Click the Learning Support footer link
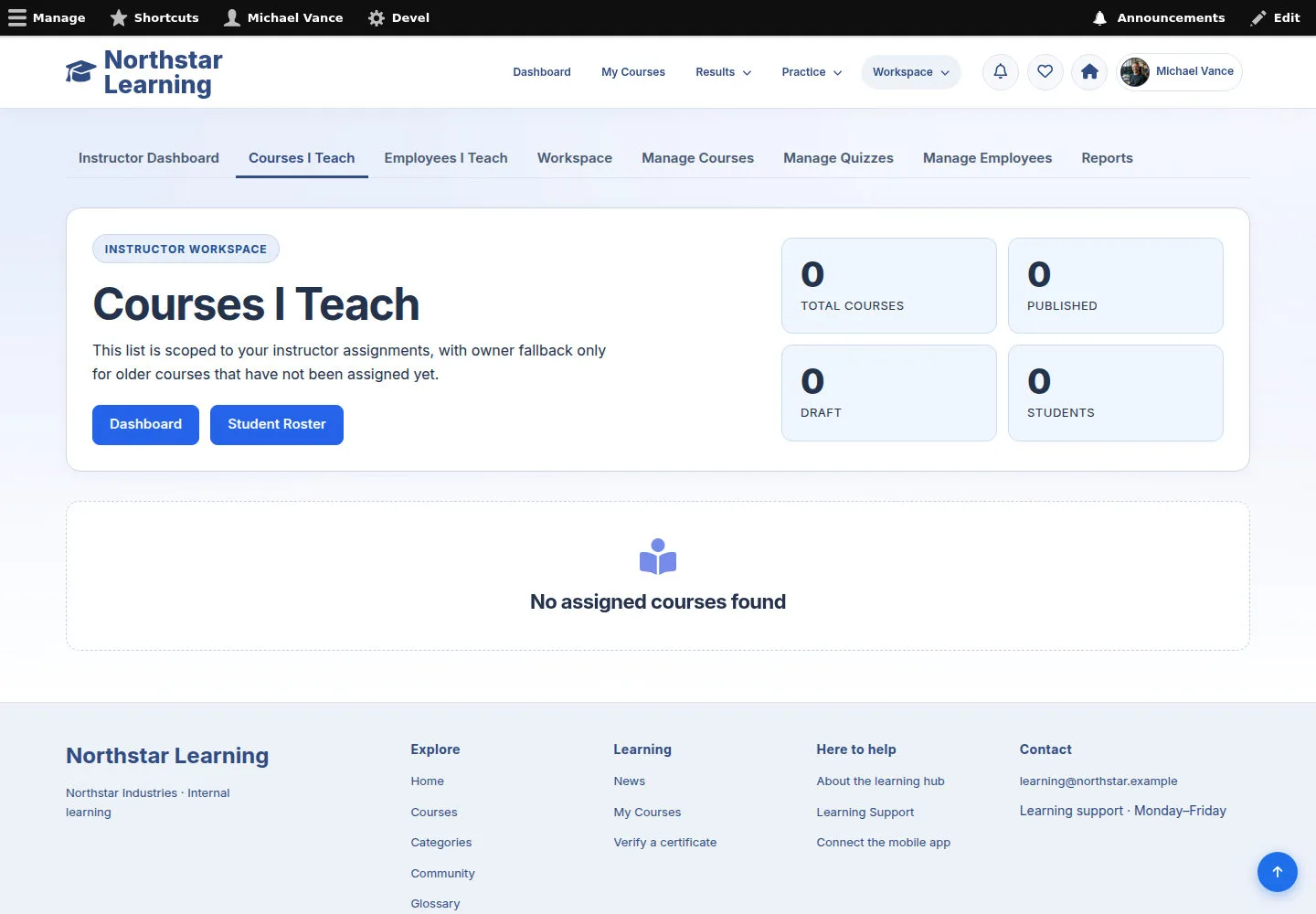Viewport: 1316px width, 914px height. (x=865, y=813)
